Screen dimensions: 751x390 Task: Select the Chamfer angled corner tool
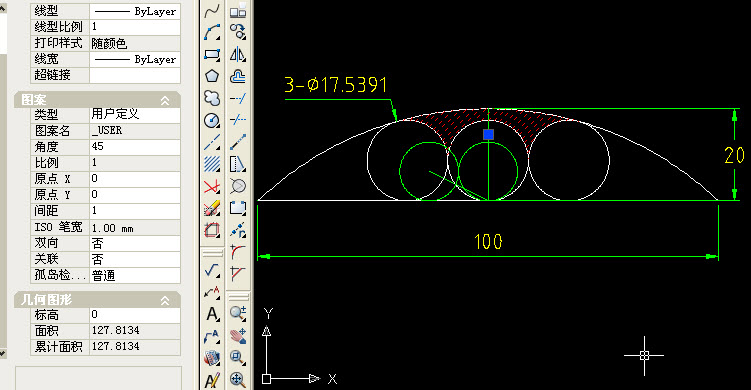tap(238, 274)
